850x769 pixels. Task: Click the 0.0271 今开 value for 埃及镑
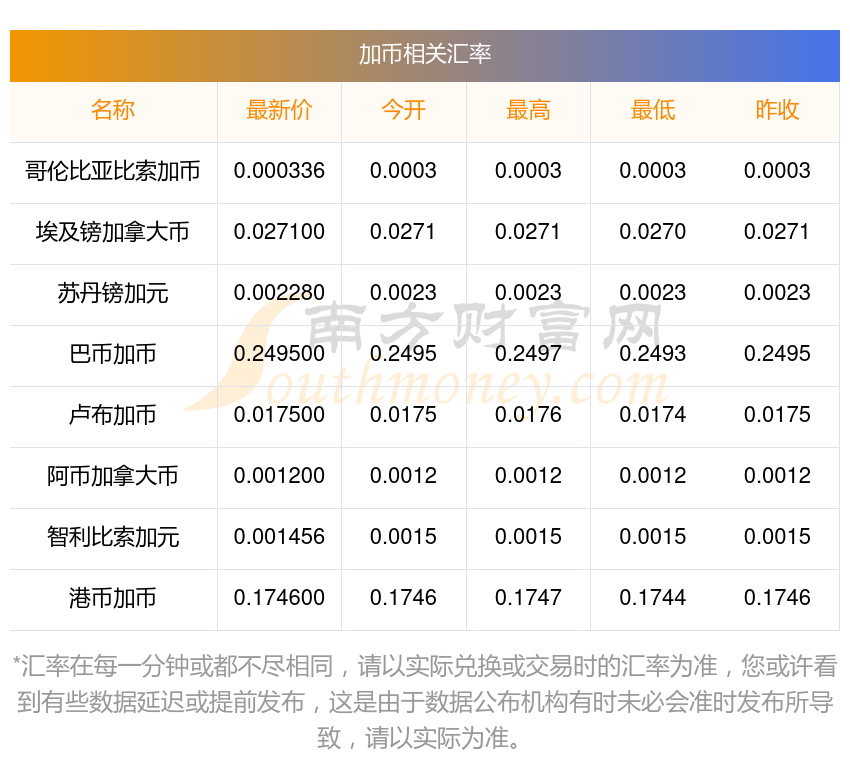pos(403,232)
